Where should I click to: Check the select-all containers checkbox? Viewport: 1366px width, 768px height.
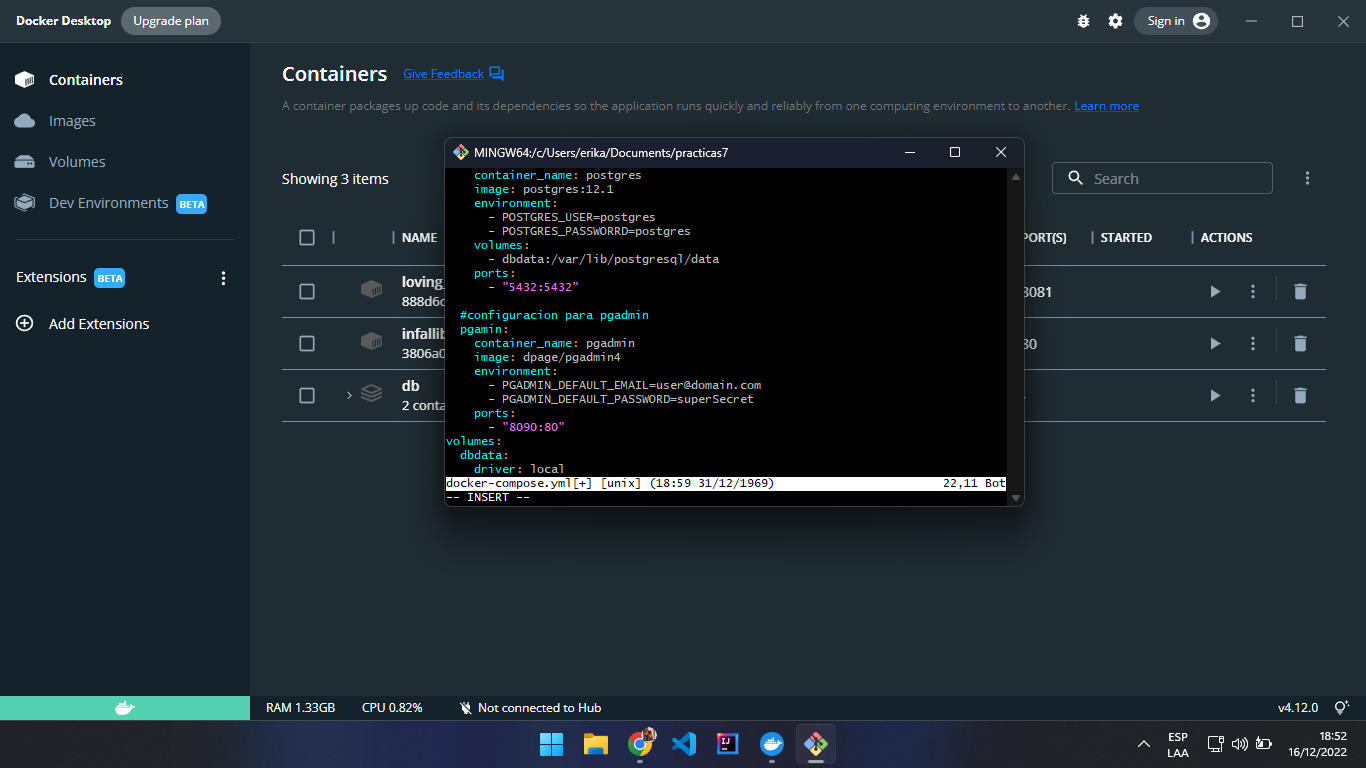307,237
